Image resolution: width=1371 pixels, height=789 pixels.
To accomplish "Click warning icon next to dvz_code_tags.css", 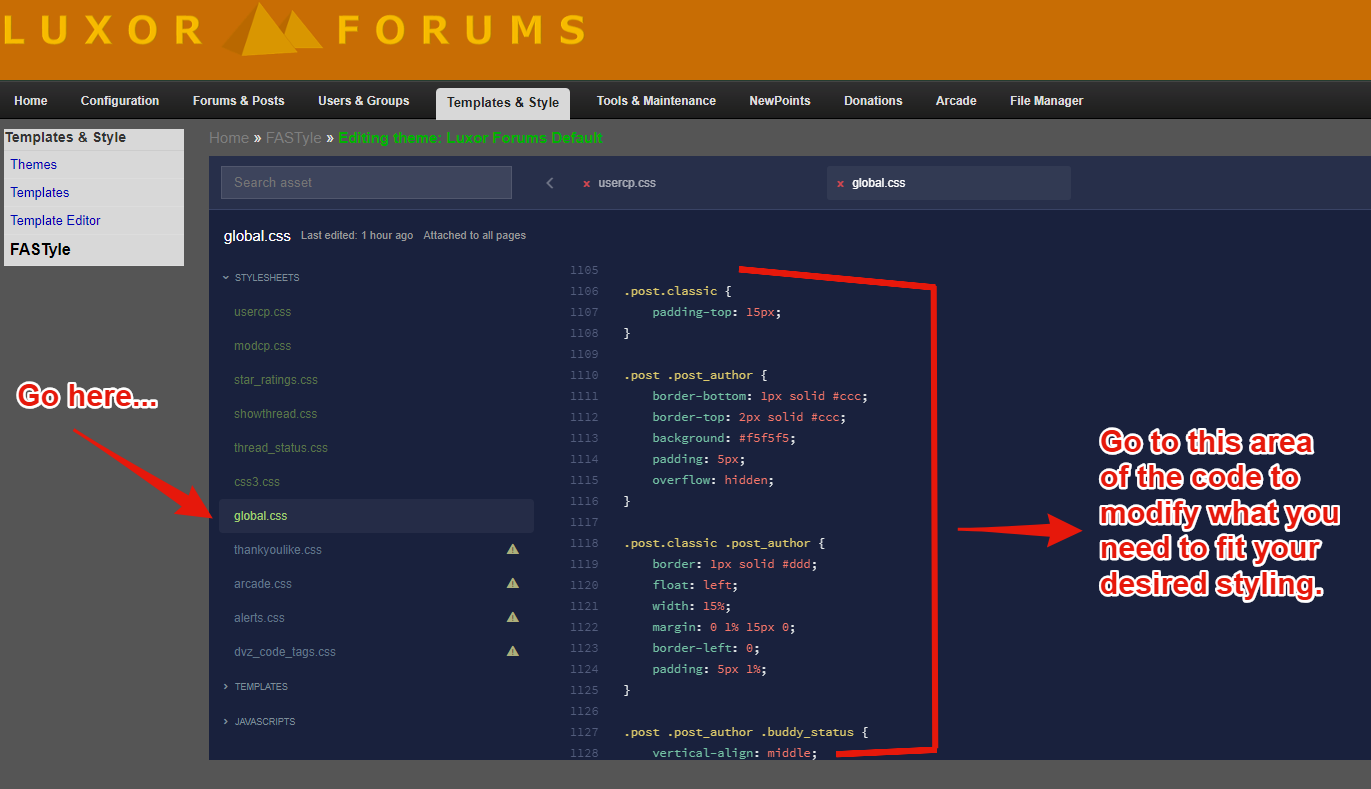I will 513,651.
